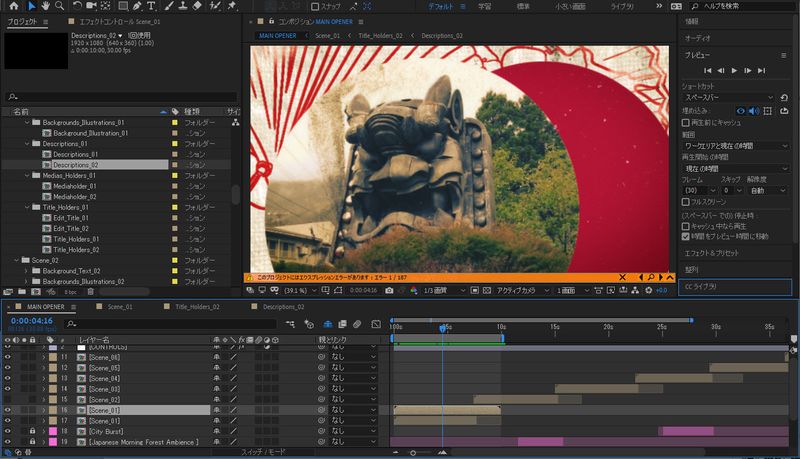800x459 pixels.
Task: Open the アクティブカメラ view dropdown
Action: [x=520, y=290]
